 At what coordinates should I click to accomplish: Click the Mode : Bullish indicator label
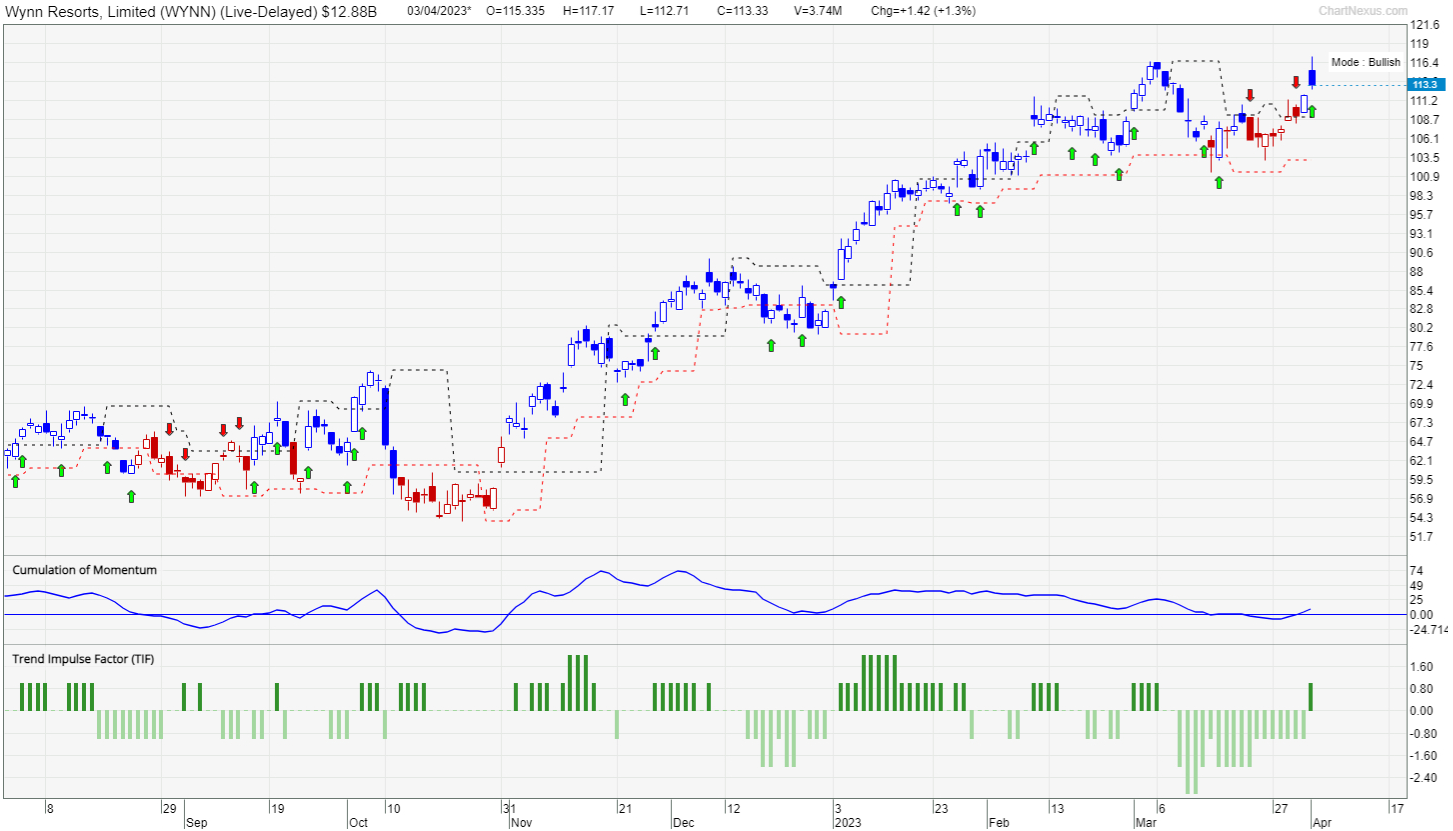(1366, 62)
